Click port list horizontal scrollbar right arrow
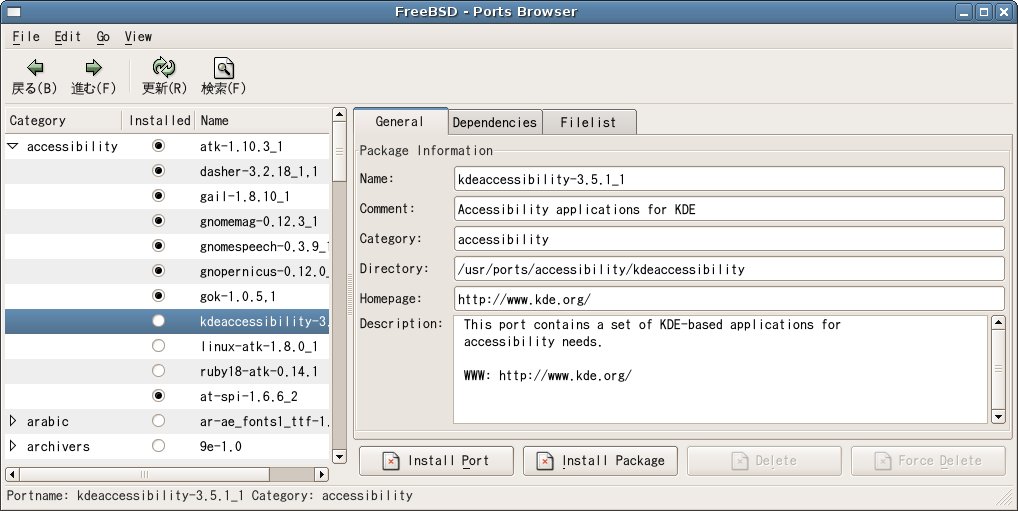Image resolution: width=1018 pixels, height=511 pixels. pos(321,474)
